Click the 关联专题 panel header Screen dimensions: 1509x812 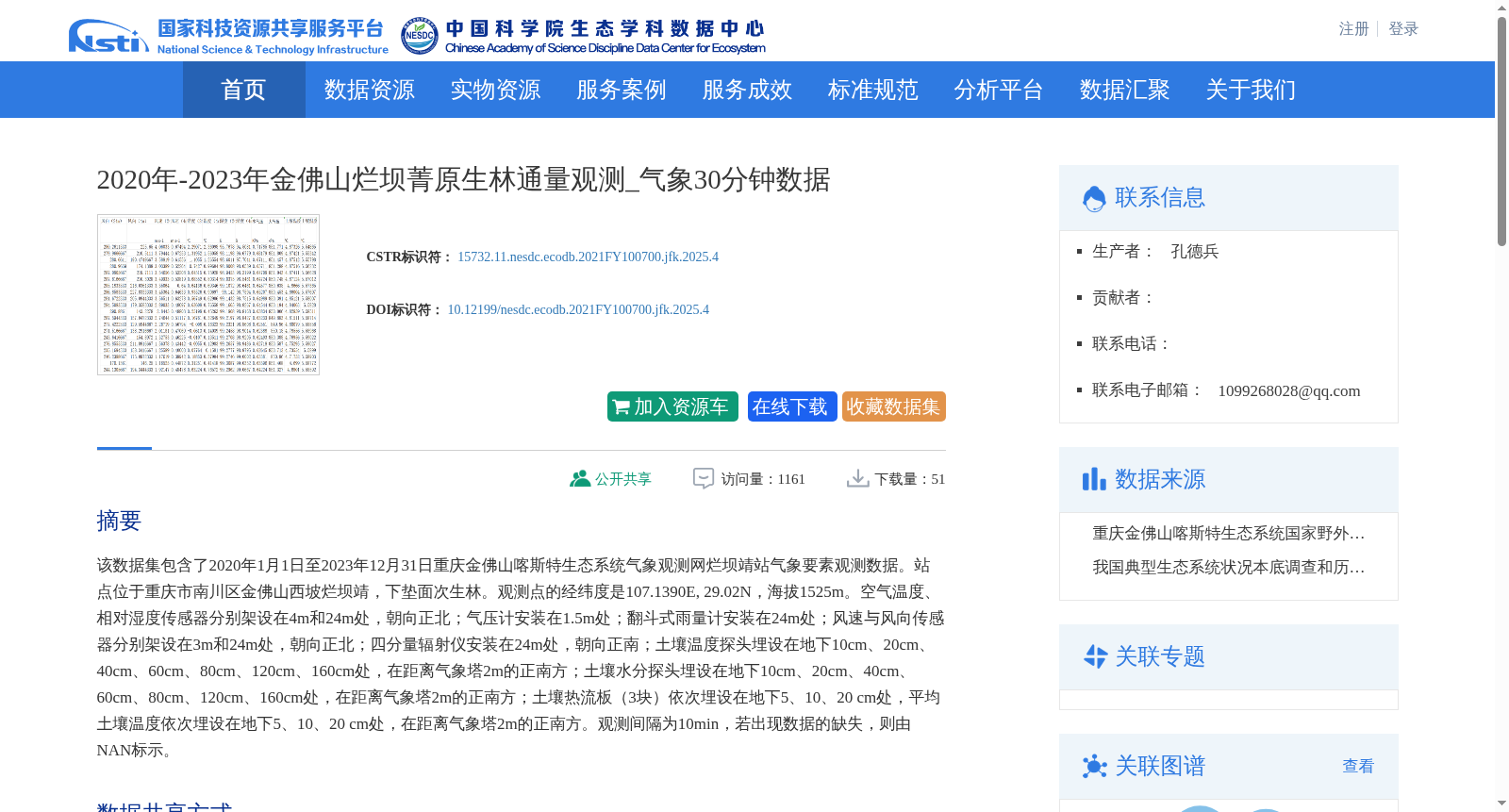1229,657
